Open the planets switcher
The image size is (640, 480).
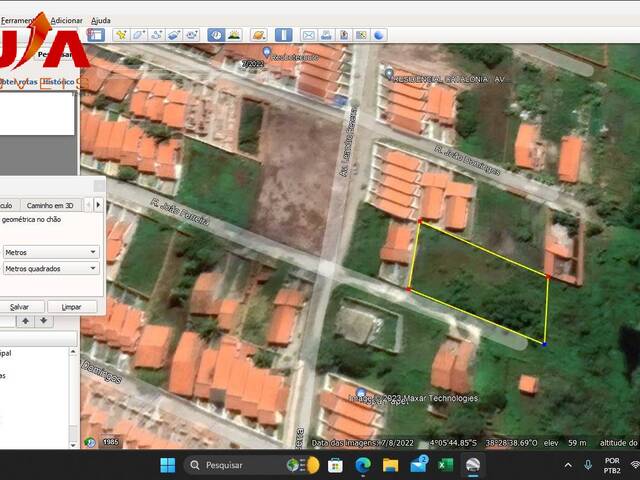pos(259,35)
